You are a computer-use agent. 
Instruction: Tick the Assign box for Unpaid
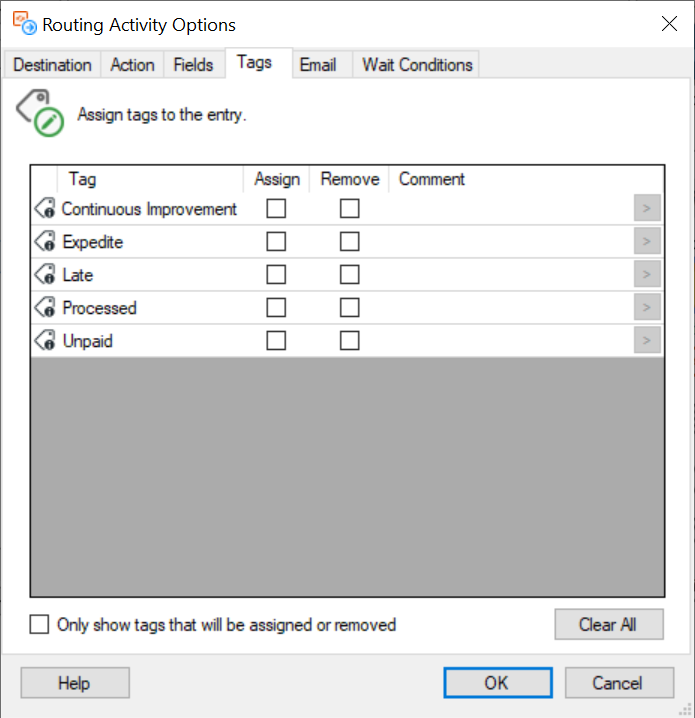[276, 341]
